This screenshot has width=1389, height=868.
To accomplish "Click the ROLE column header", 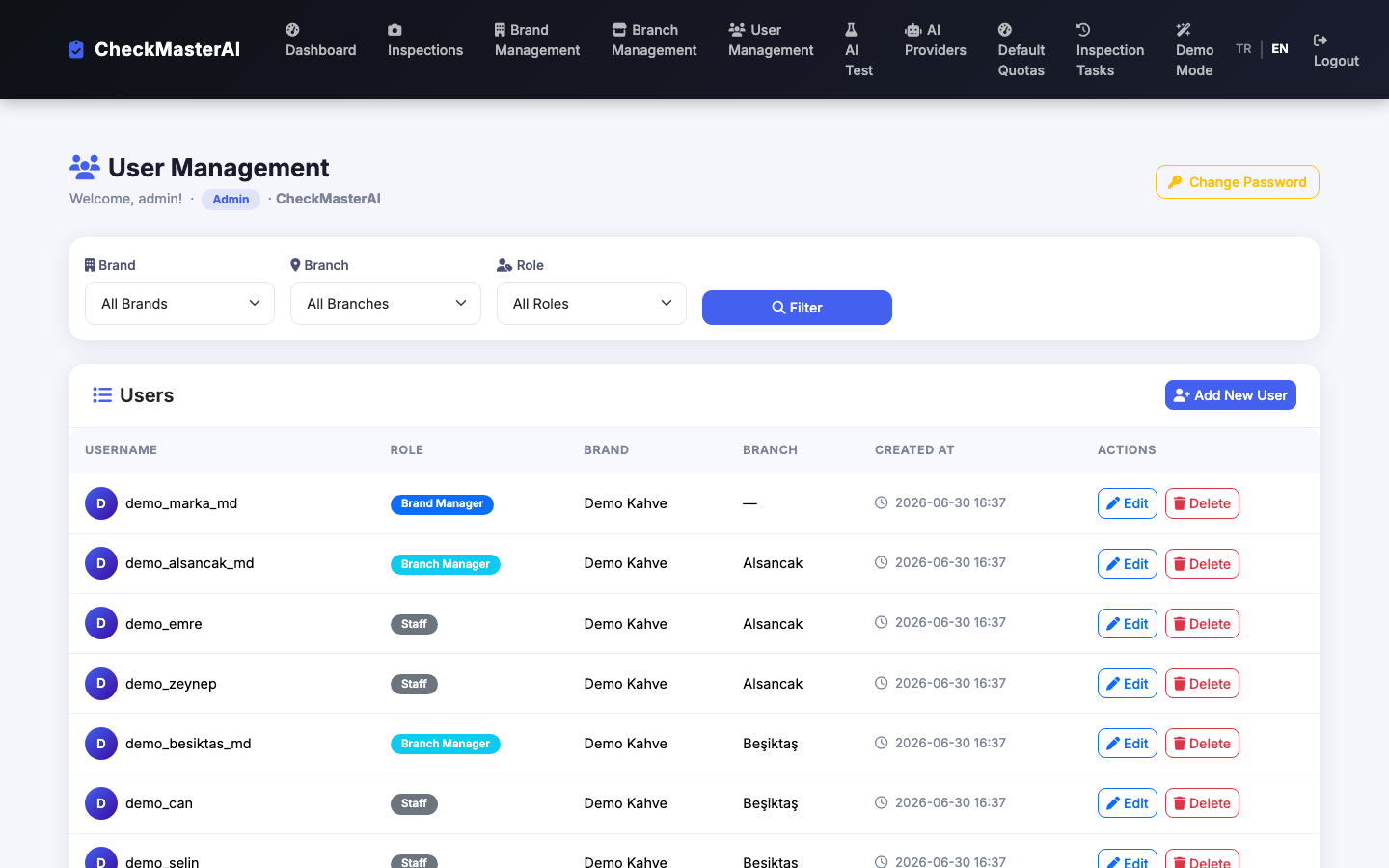I will pos(407,450).
